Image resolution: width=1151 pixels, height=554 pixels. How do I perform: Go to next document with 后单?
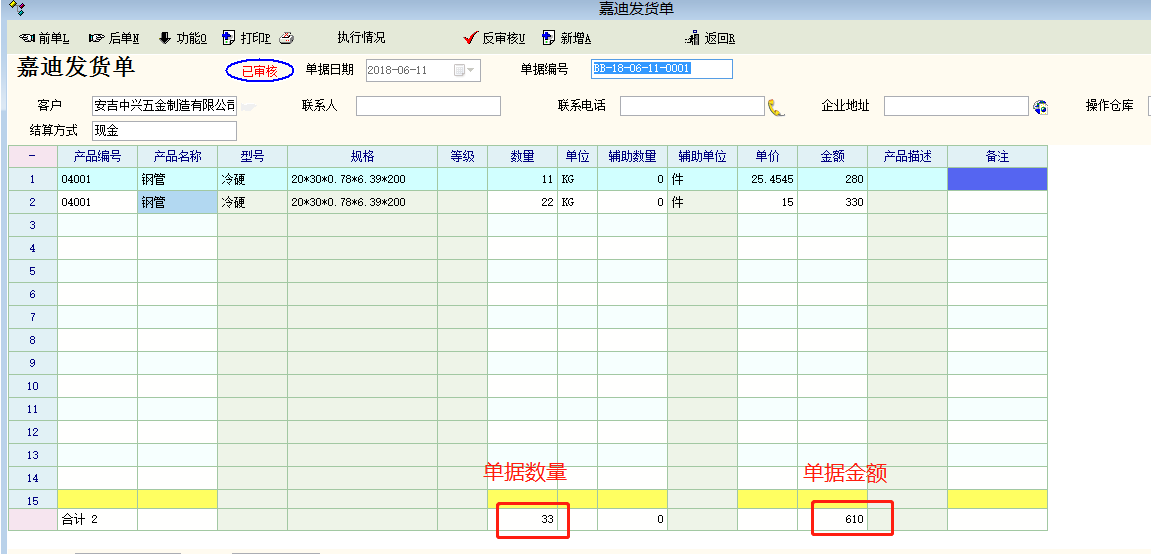click(114, 39)
